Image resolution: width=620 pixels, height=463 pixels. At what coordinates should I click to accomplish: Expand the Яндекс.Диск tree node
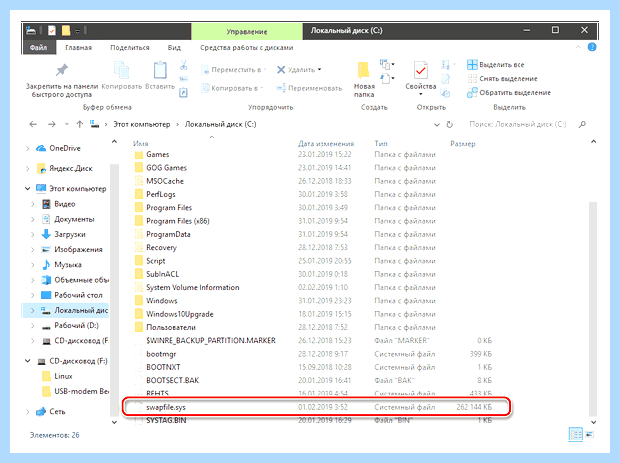[27, 169]
